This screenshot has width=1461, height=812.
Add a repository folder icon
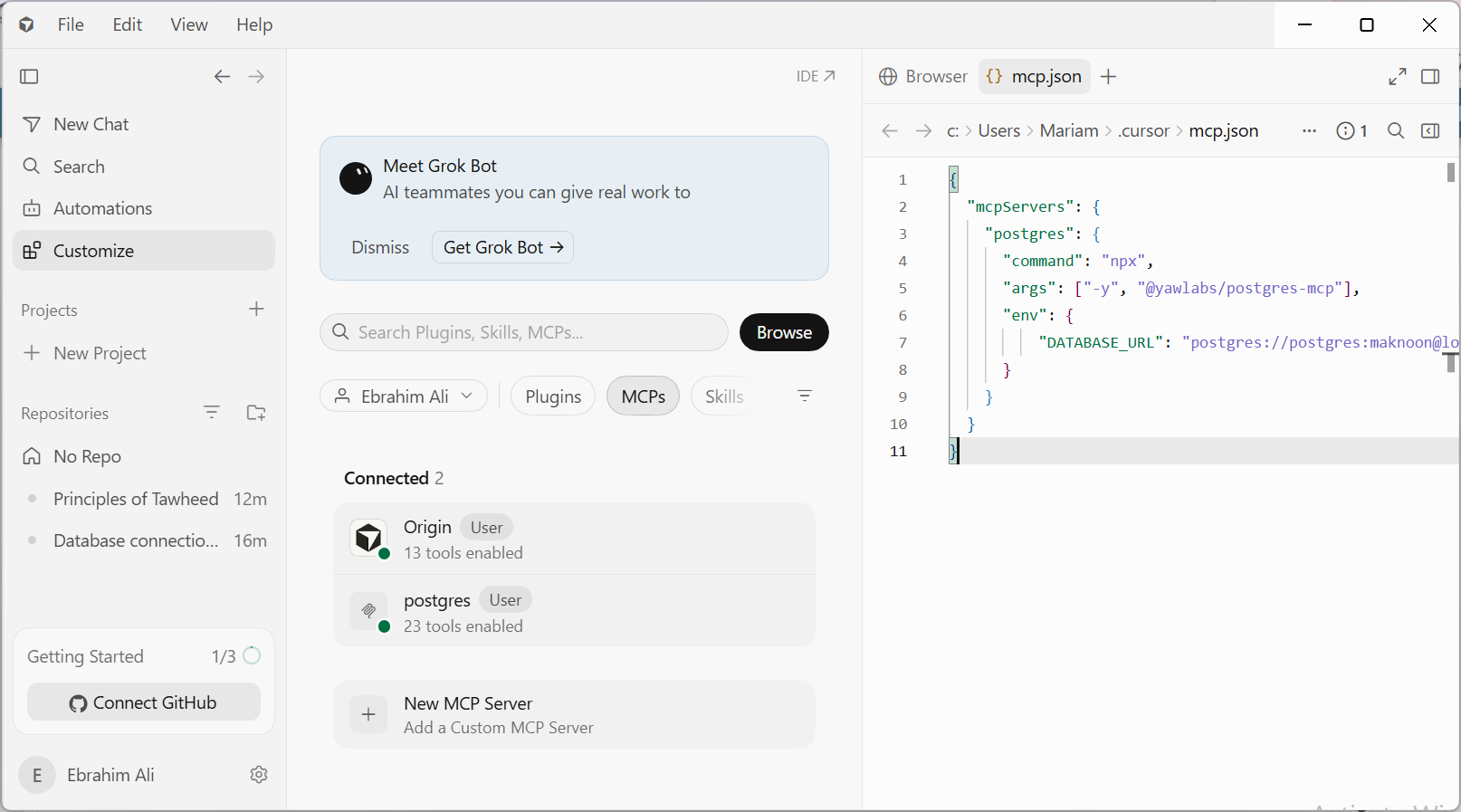256,412
